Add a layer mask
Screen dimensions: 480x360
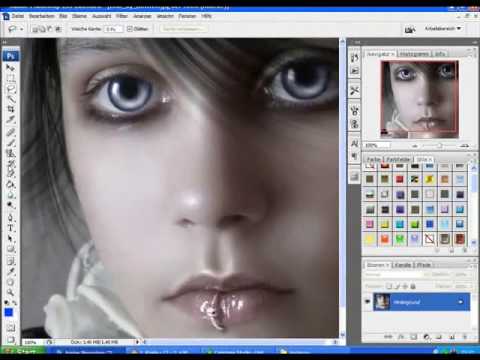(x=413, y=337)
